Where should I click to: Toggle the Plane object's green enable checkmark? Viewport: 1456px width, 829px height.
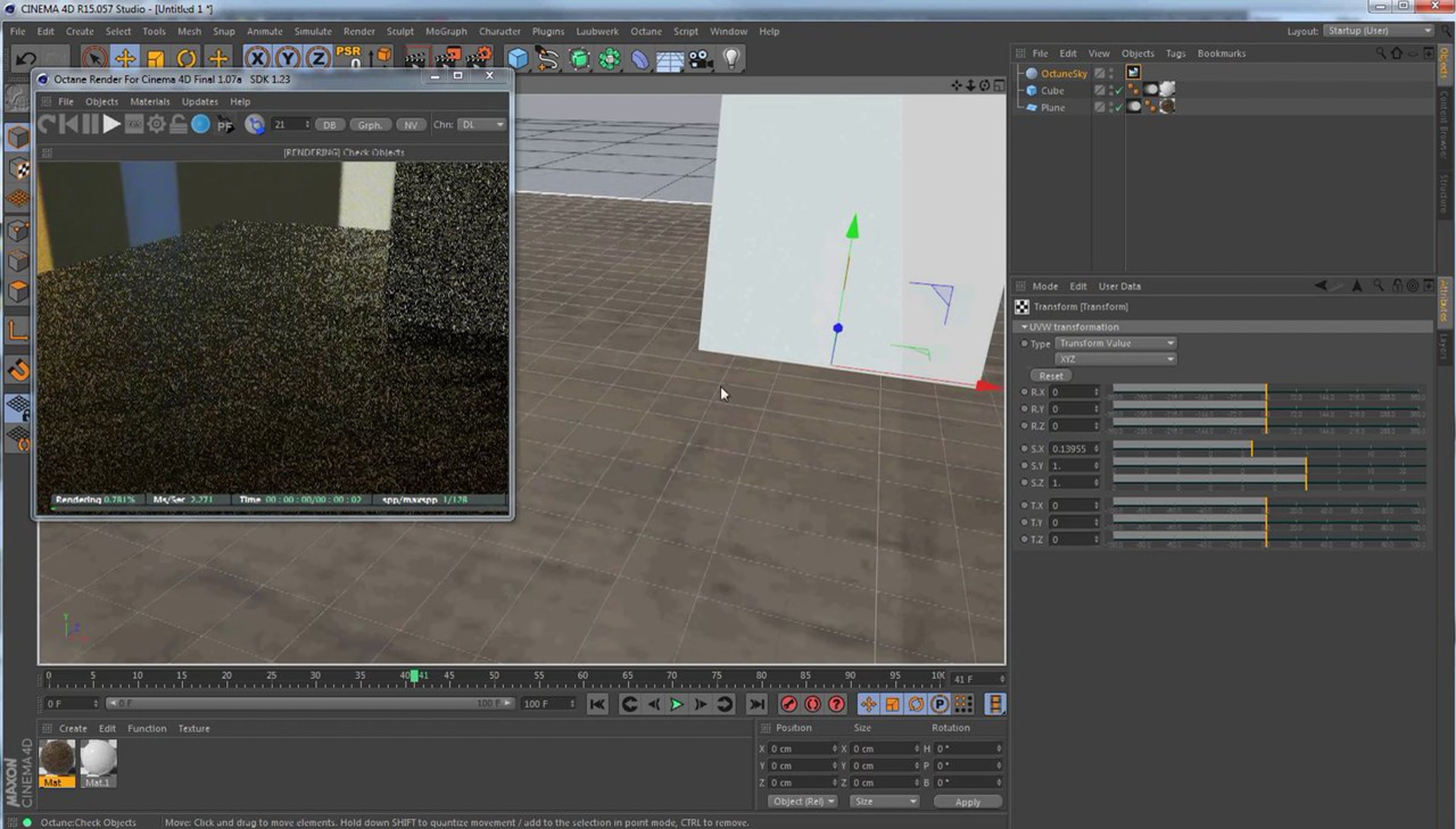point(1119,107)
